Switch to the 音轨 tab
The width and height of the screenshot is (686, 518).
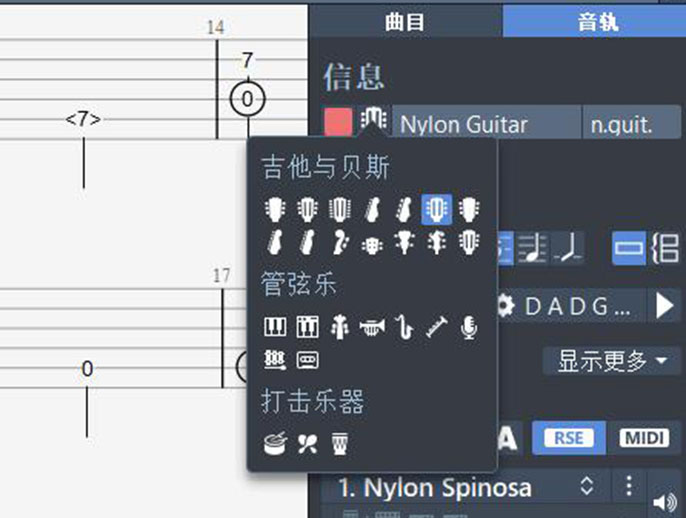point(594,21)
